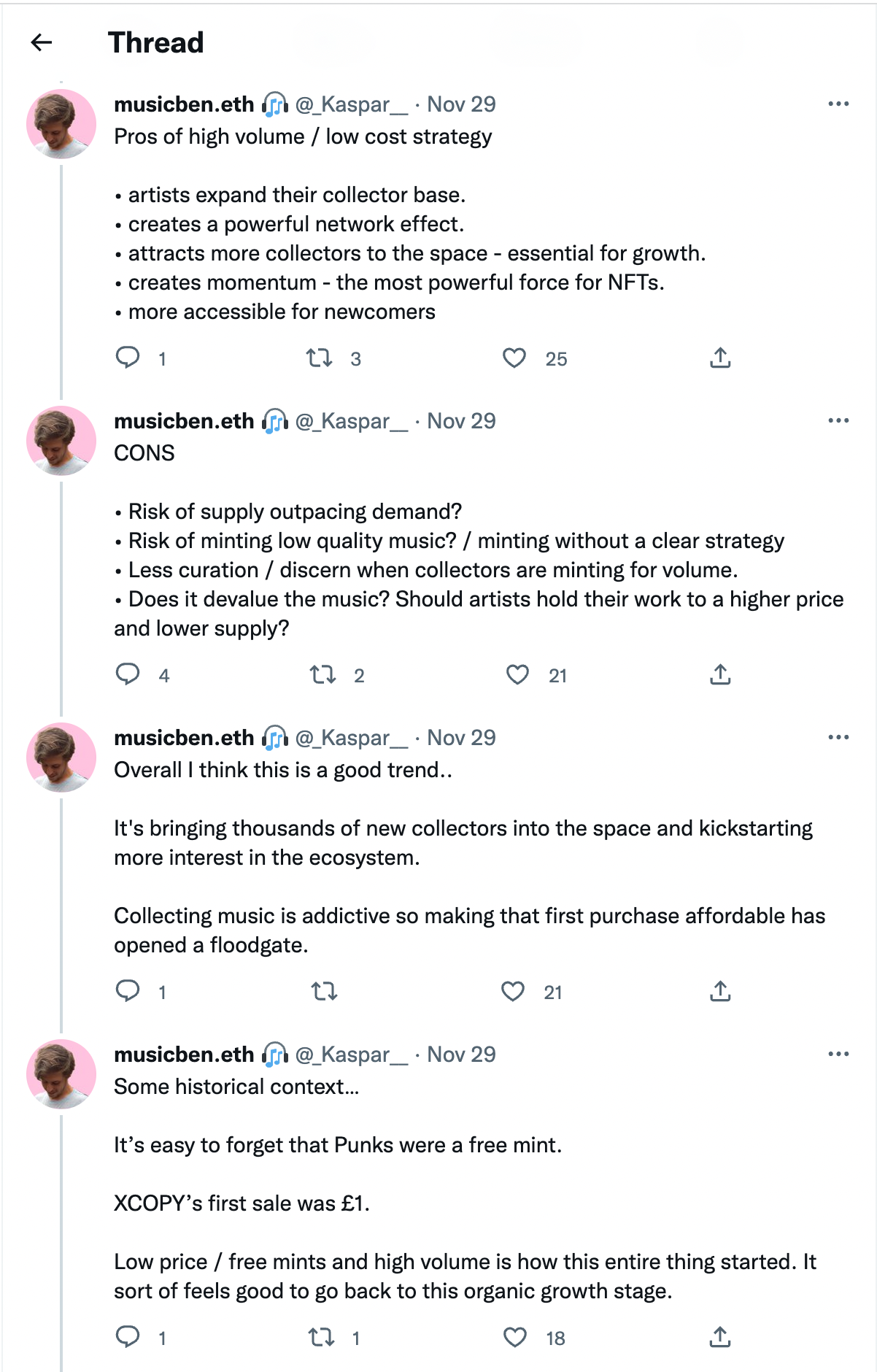Go back using the Thread back arrow
Image resolution: width=877 pixels, height=1372 pixels.
click(x=42, y=42)
